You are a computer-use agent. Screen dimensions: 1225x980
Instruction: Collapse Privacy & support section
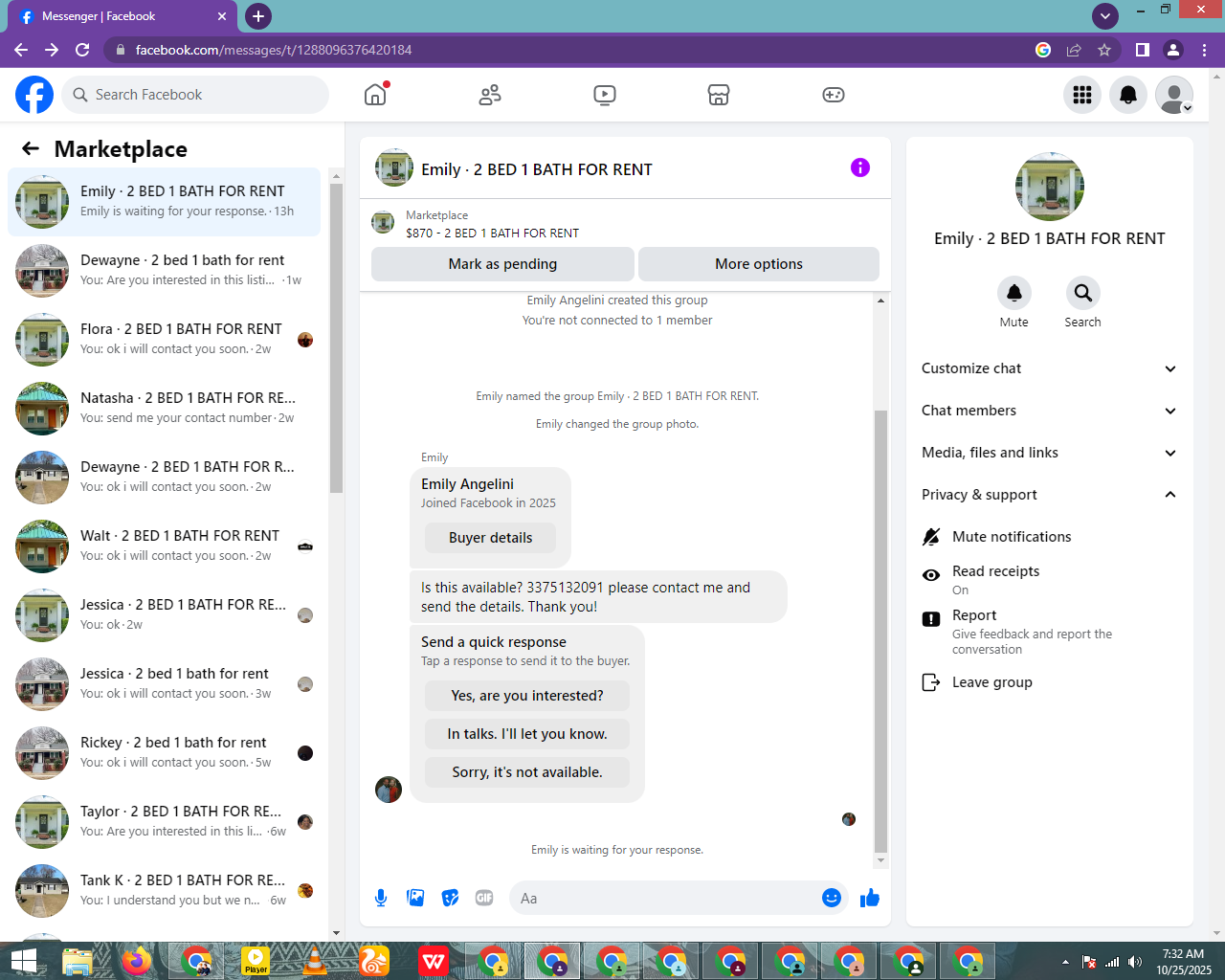coord(1048,495)
